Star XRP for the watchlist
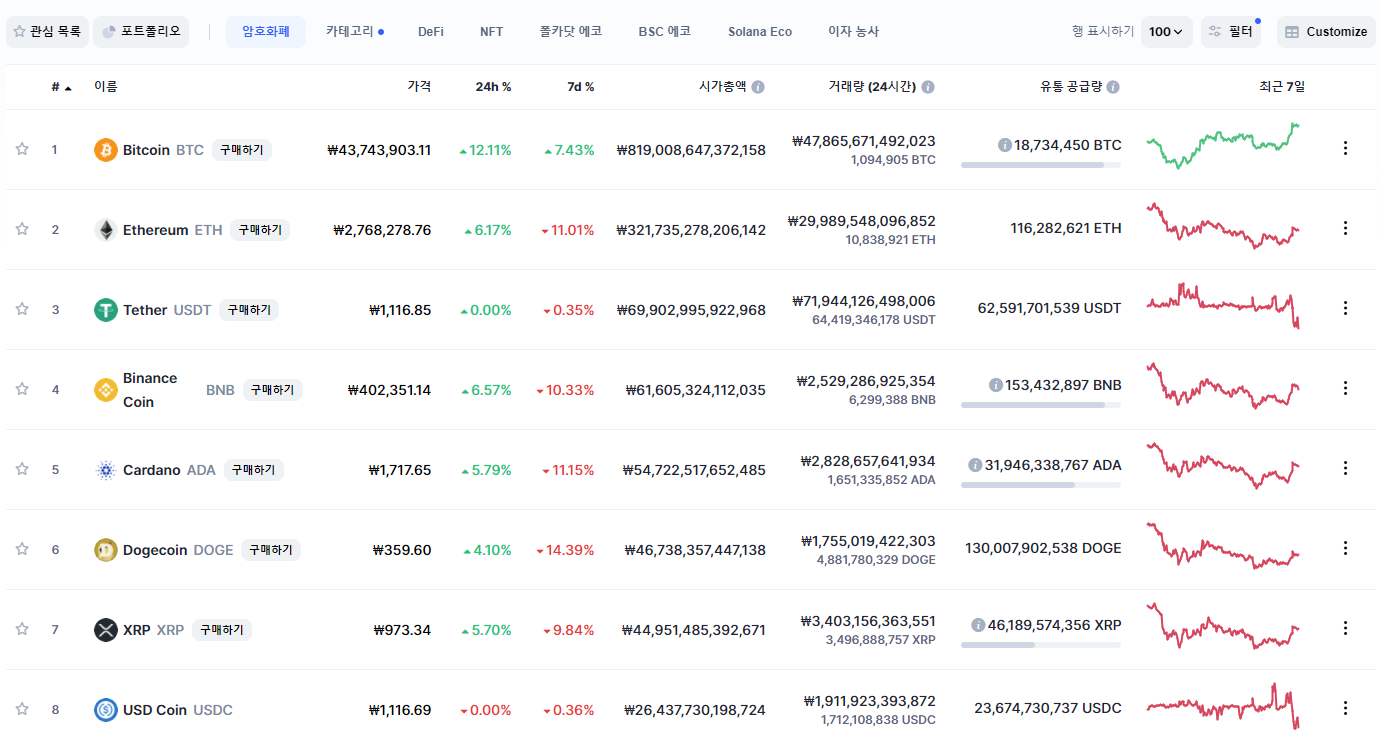Screen dimensions: 1380x748 [x=22, y=629]
